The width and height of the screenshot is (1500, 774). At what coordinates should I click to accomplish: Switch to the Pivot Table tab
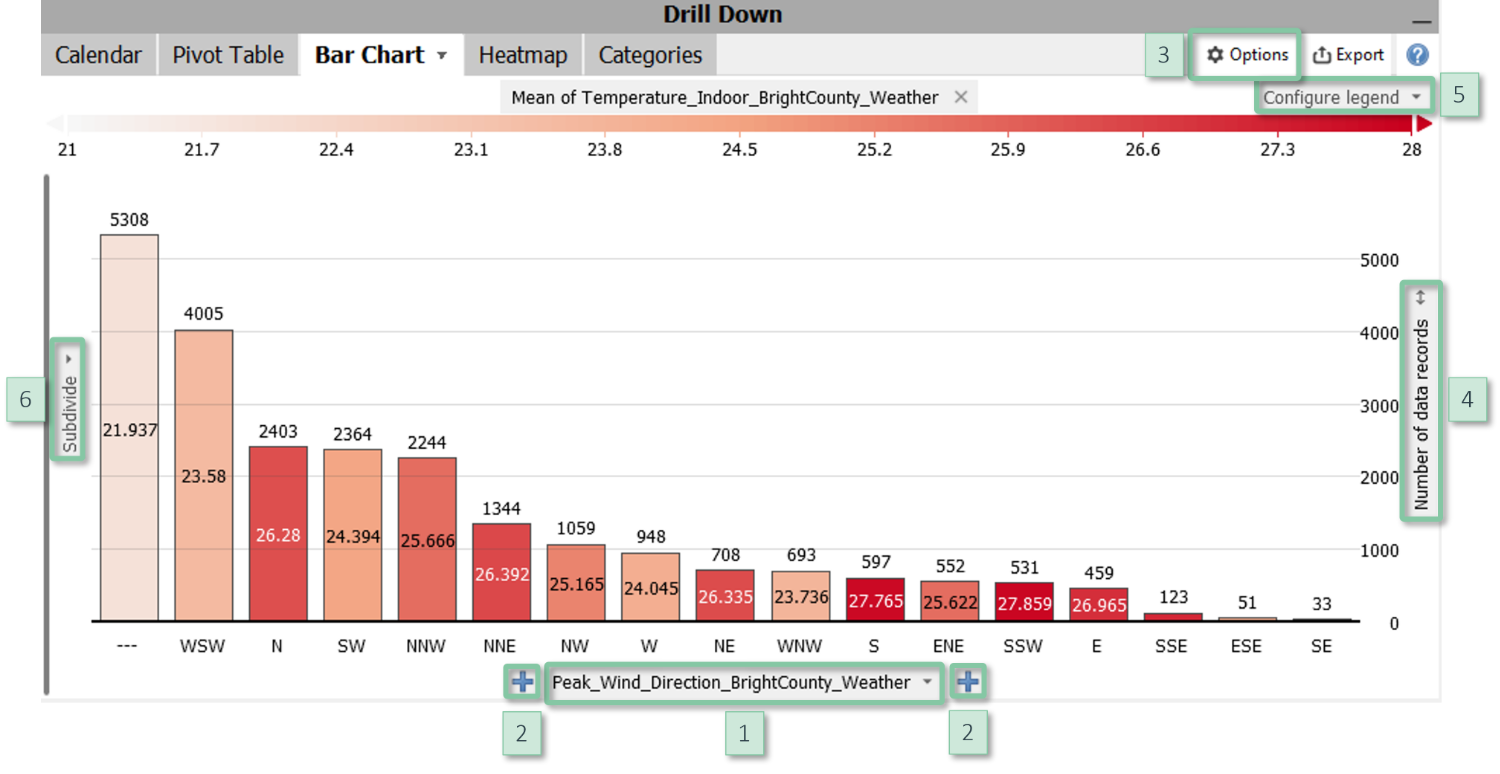(228, 55)
